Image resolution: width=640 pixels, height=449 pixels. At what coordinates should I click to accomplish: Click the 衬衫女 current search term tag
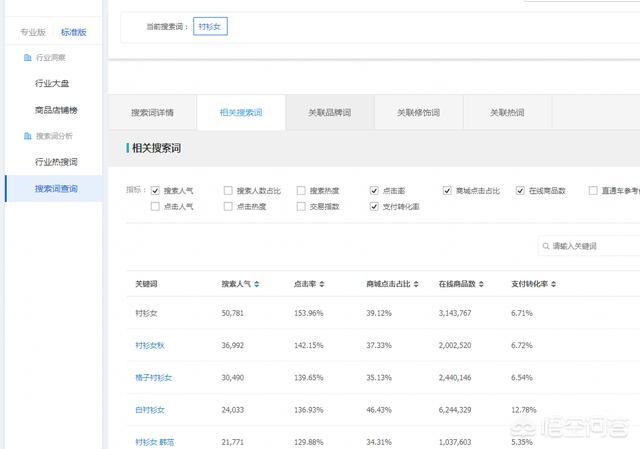tap(210, 27)
